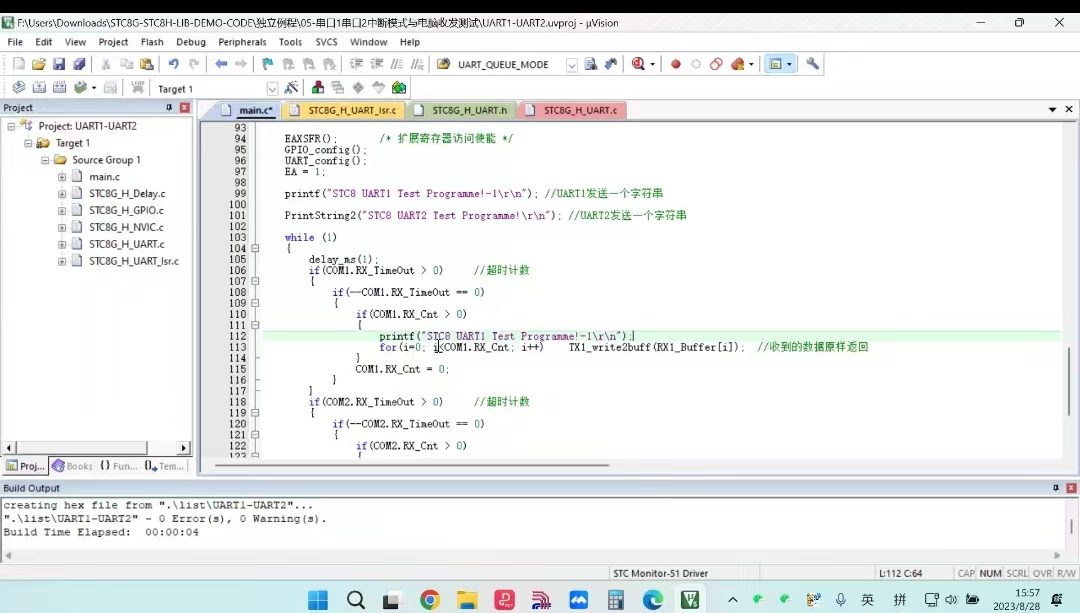Open Options for Target magic wand icon
The height and width of the screenshot is (613, 1080).
pyautogui.click(x=291, y=87)
